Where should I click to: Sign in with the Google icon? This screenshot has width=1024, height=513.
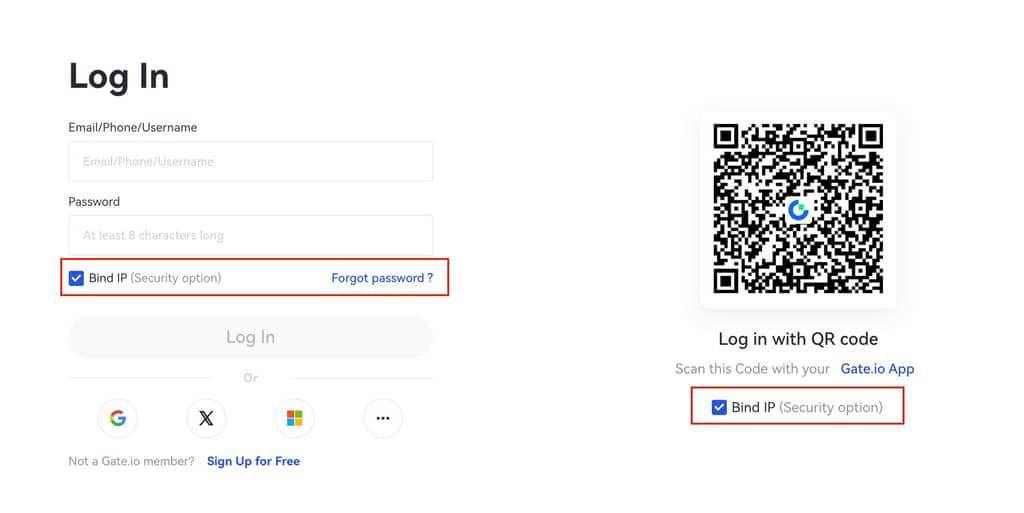tap(118, 418)
